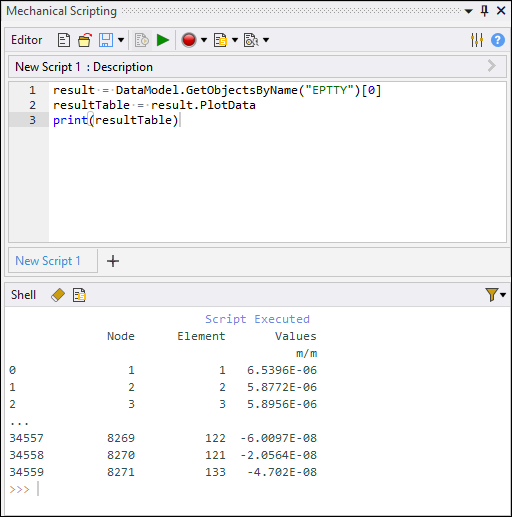Open editor preferences sliders icon

pyautogui.click(x=477, y=40)
